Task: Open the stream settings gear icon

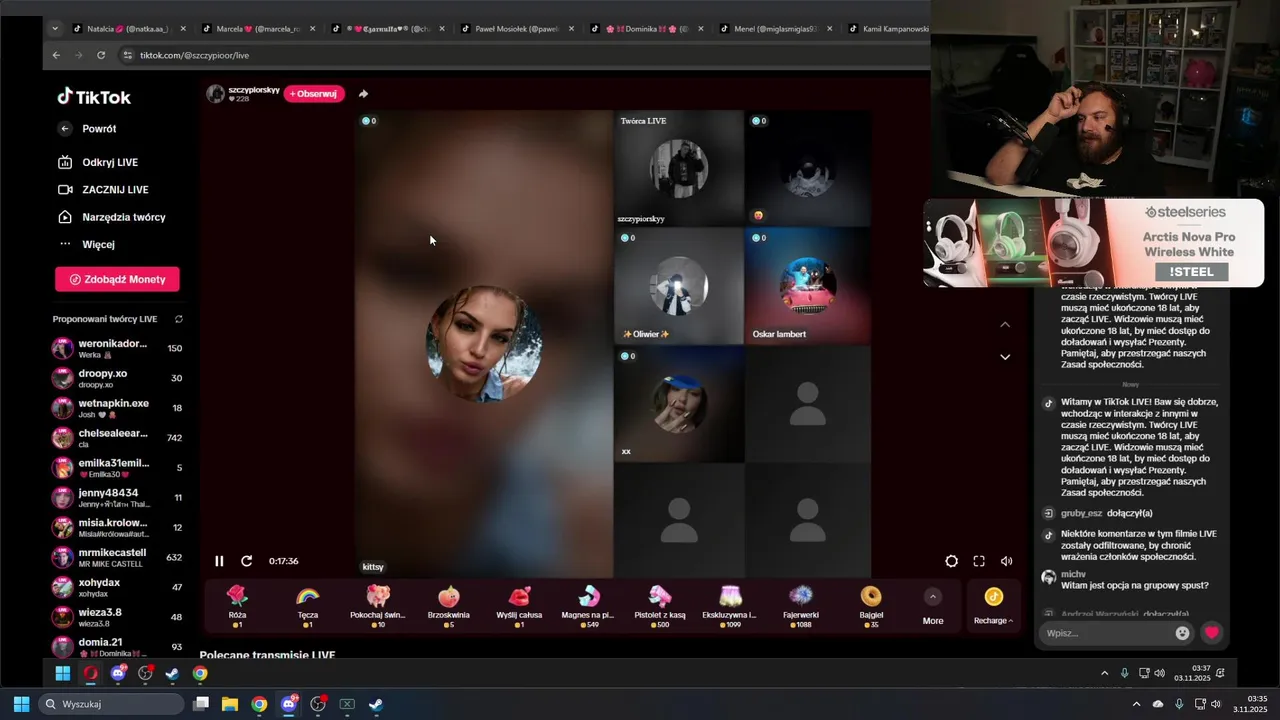Action: [x=951, y=562]
